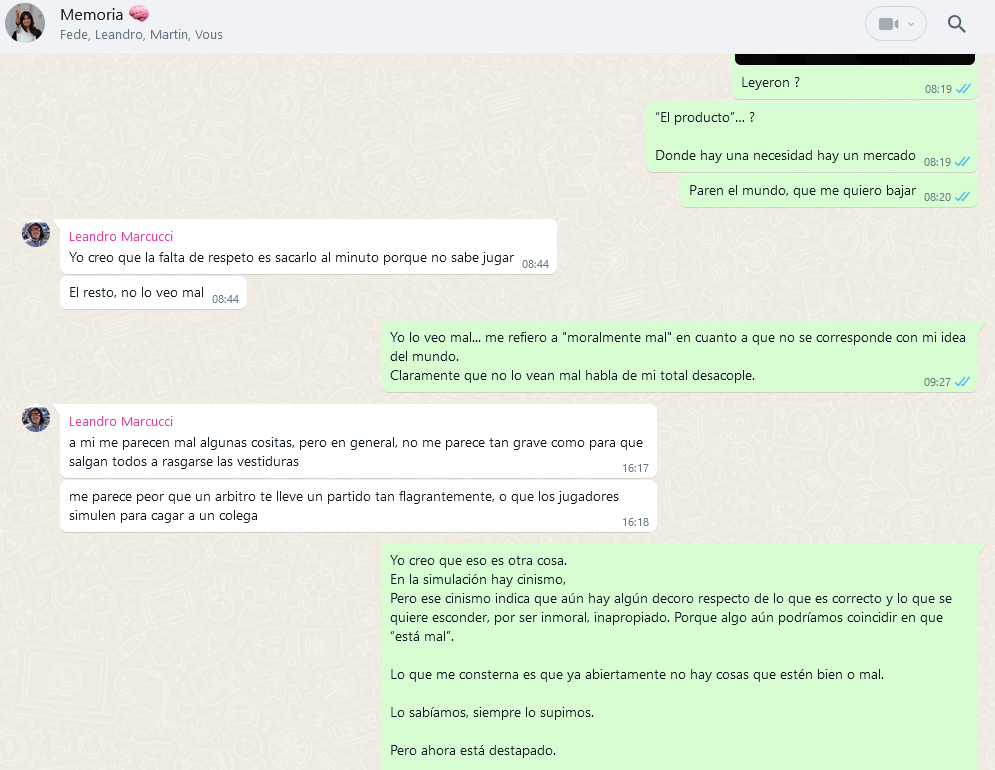Screen dimensions: 995x770
Task: Select the 'falta de respeto es sacarlo' message
Action: [308, 247]
